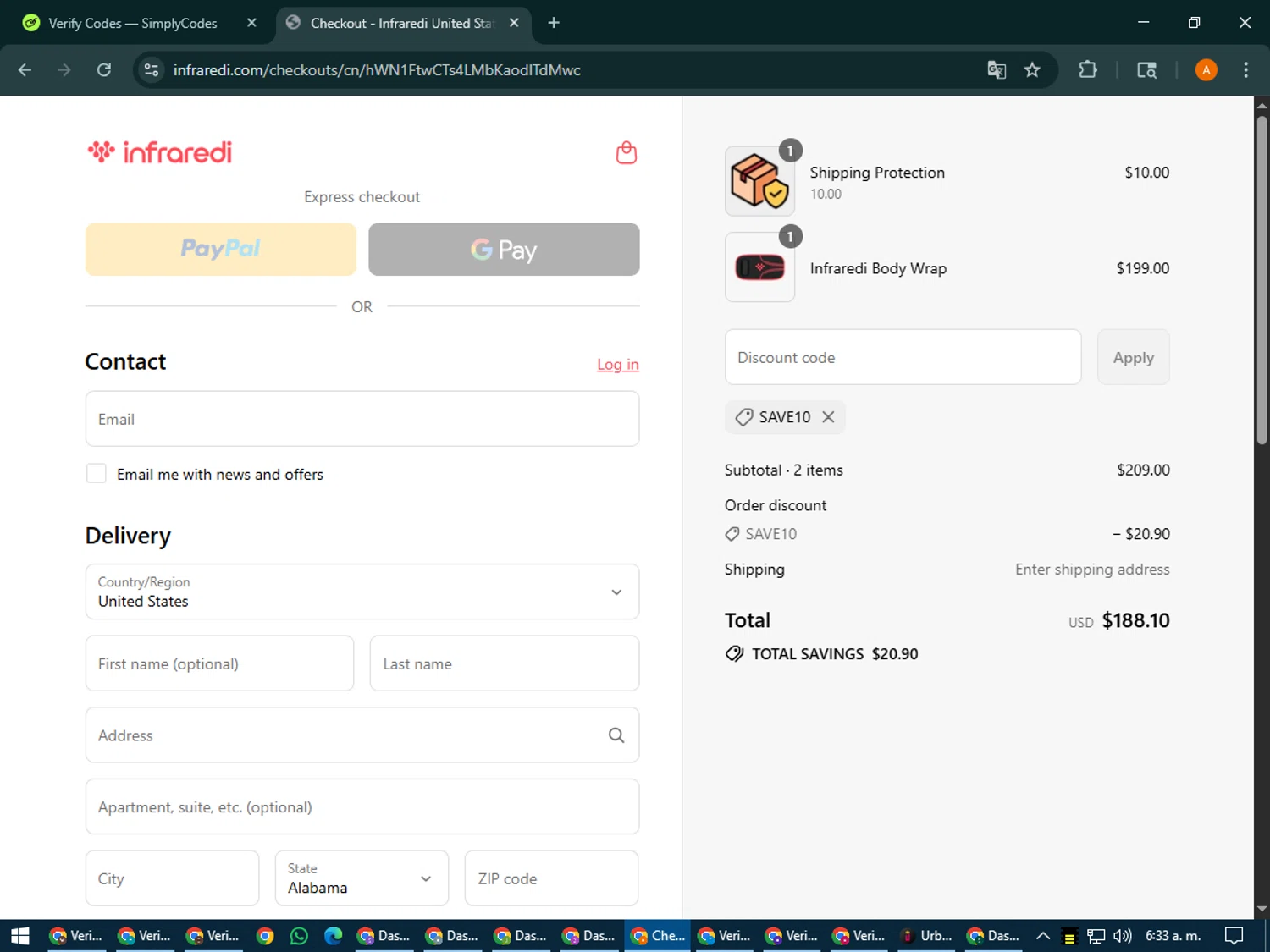The width and height of the screenshot is (1270, 952).
Task: Click the Address input field
Action: [362, 735]
